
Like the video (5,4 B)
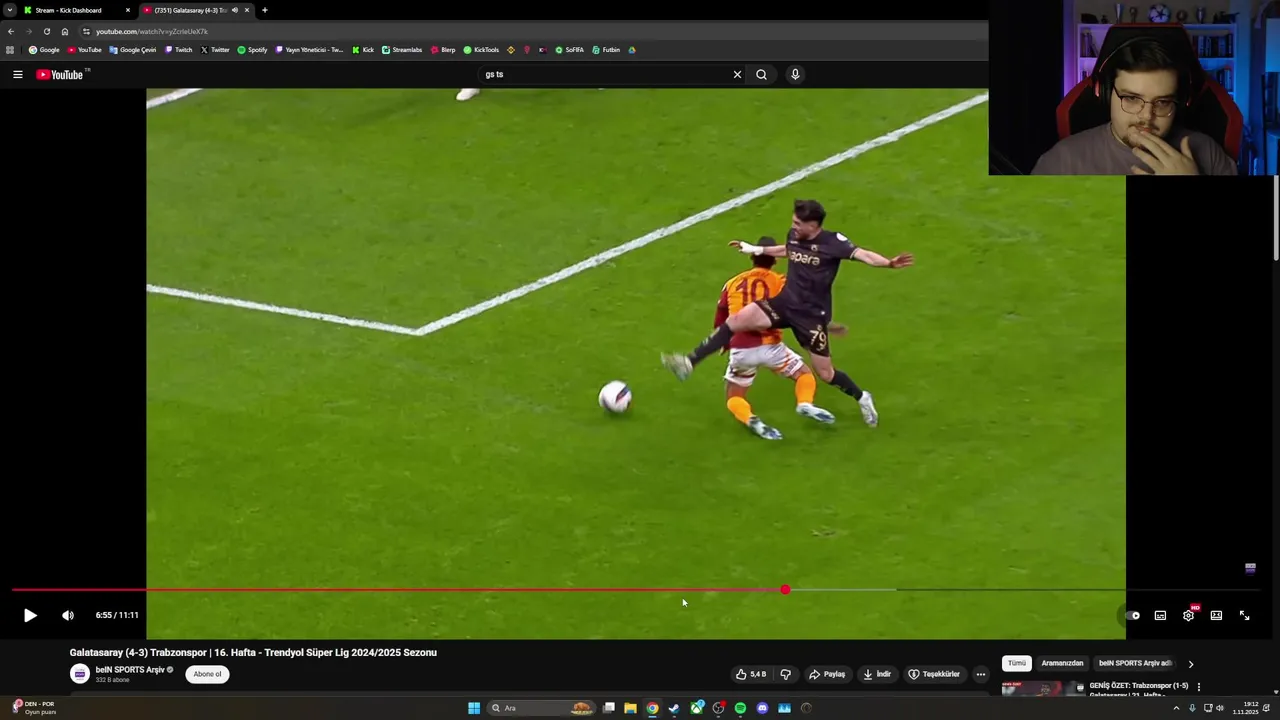click(752, 674)
